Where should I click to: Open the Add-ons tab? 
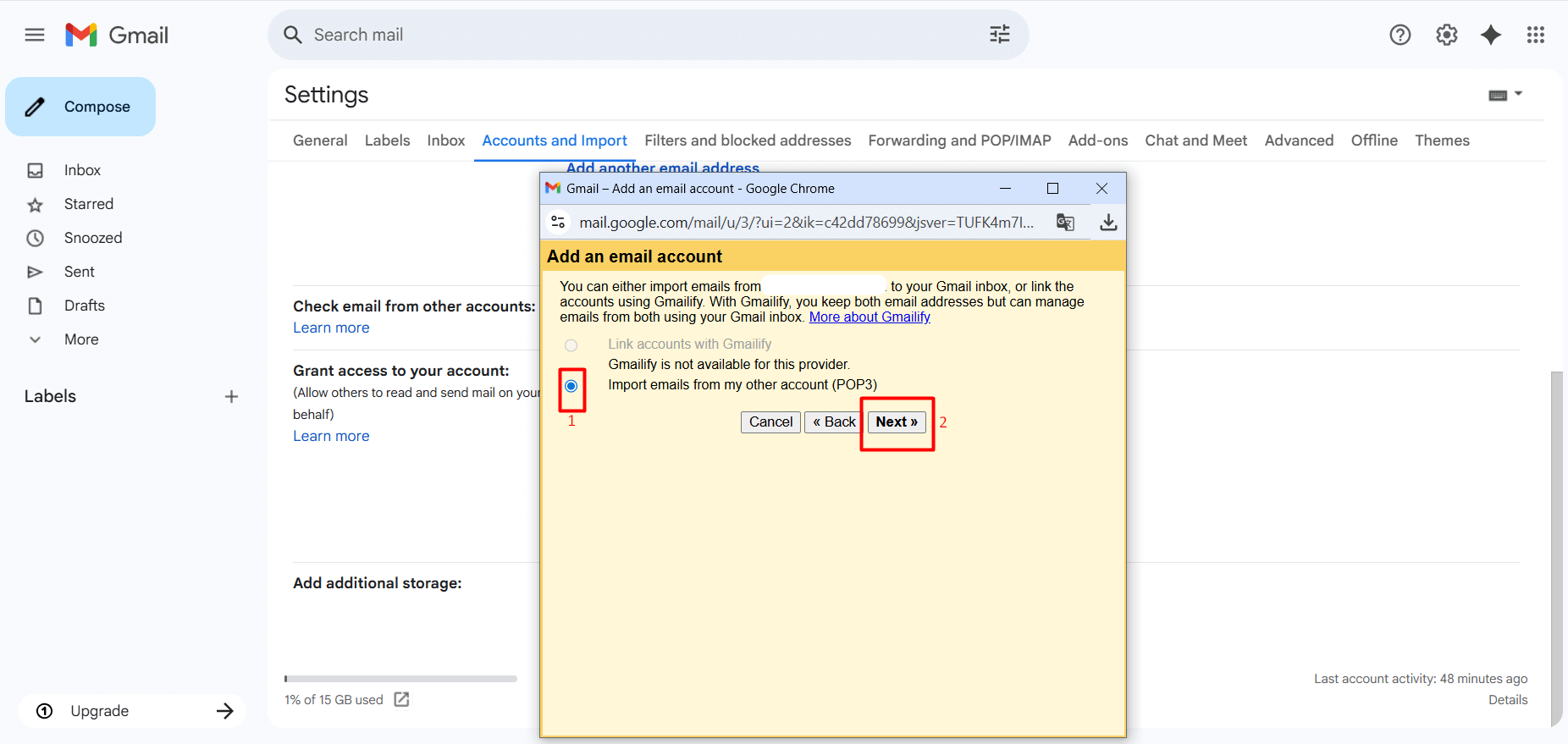pos(1098,141)
